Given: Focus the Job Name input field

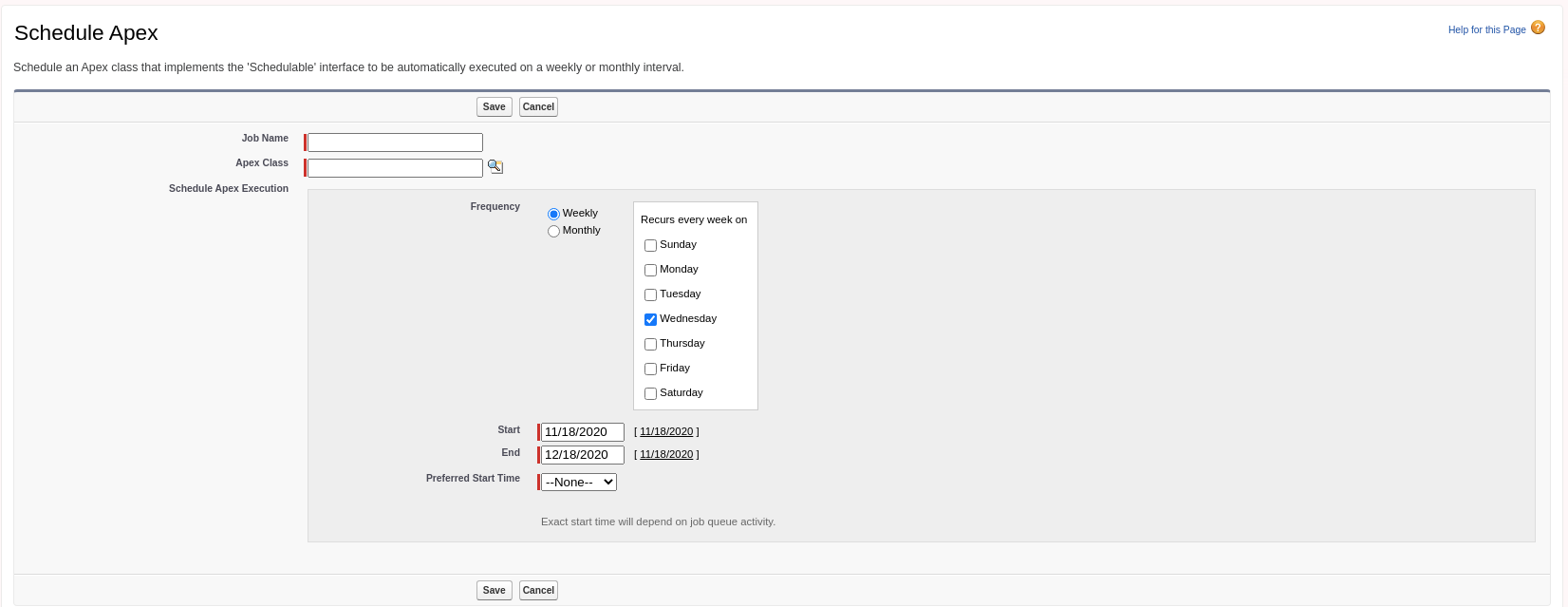Looking at the screenshot, I should (395, 142).
